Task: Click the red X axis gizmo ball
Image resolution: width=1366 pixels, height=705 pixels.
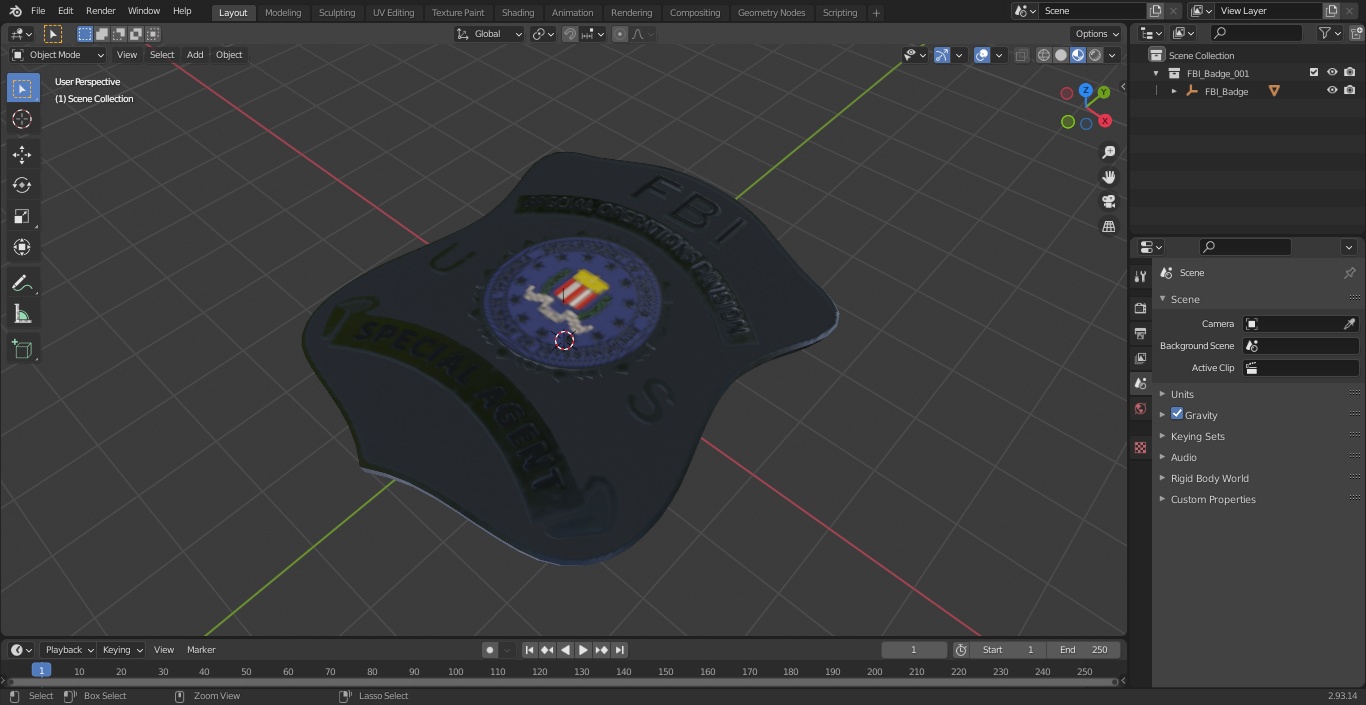Action: tap(1105, 120)
